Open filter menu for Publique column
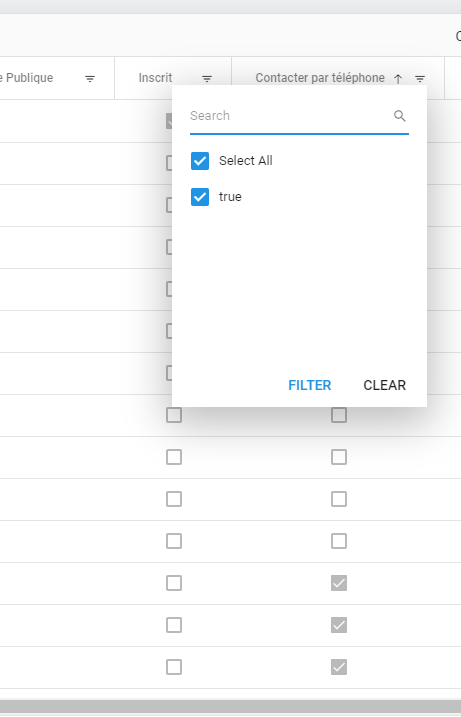The width and height of the screenshot is (461, 717). point(90,79)
